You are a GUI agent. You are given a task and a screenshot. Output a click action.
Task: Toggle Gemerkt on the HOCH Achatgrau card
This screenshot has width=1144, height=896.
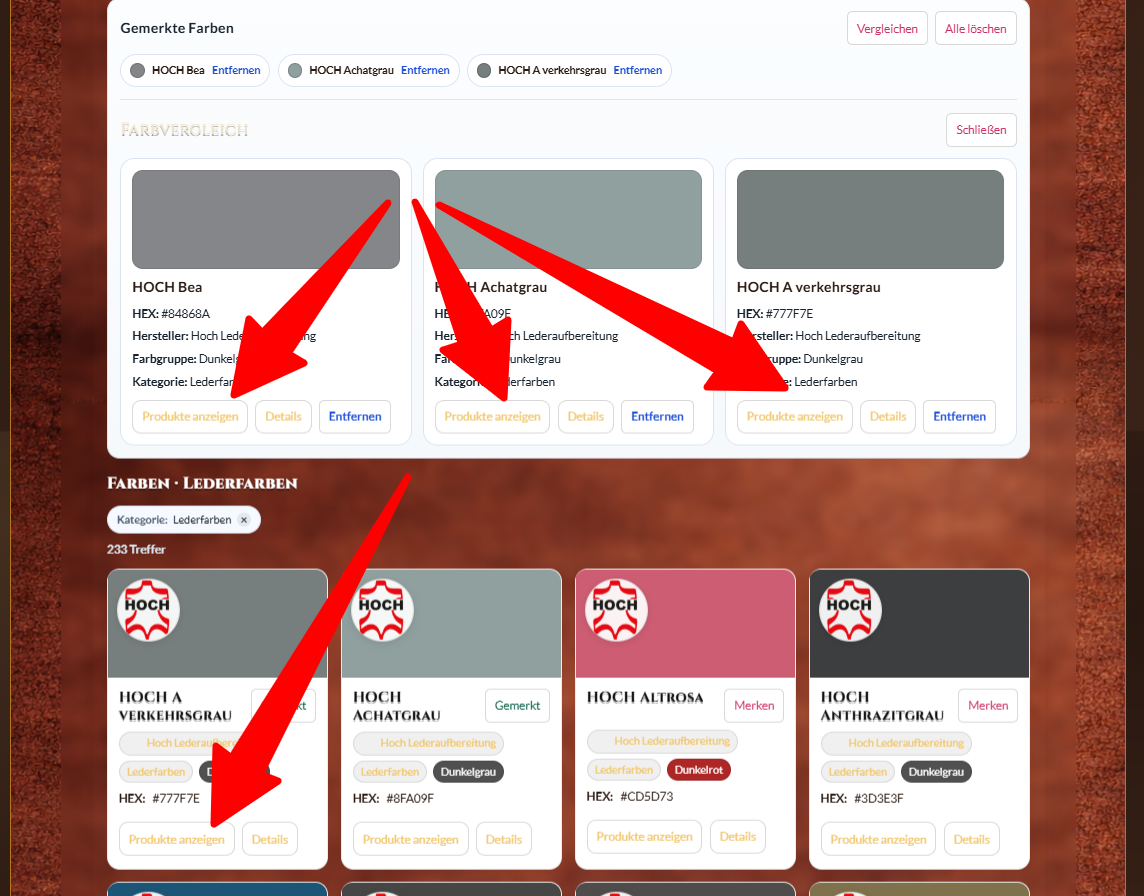pyautogui.click(x=518, y=705)
